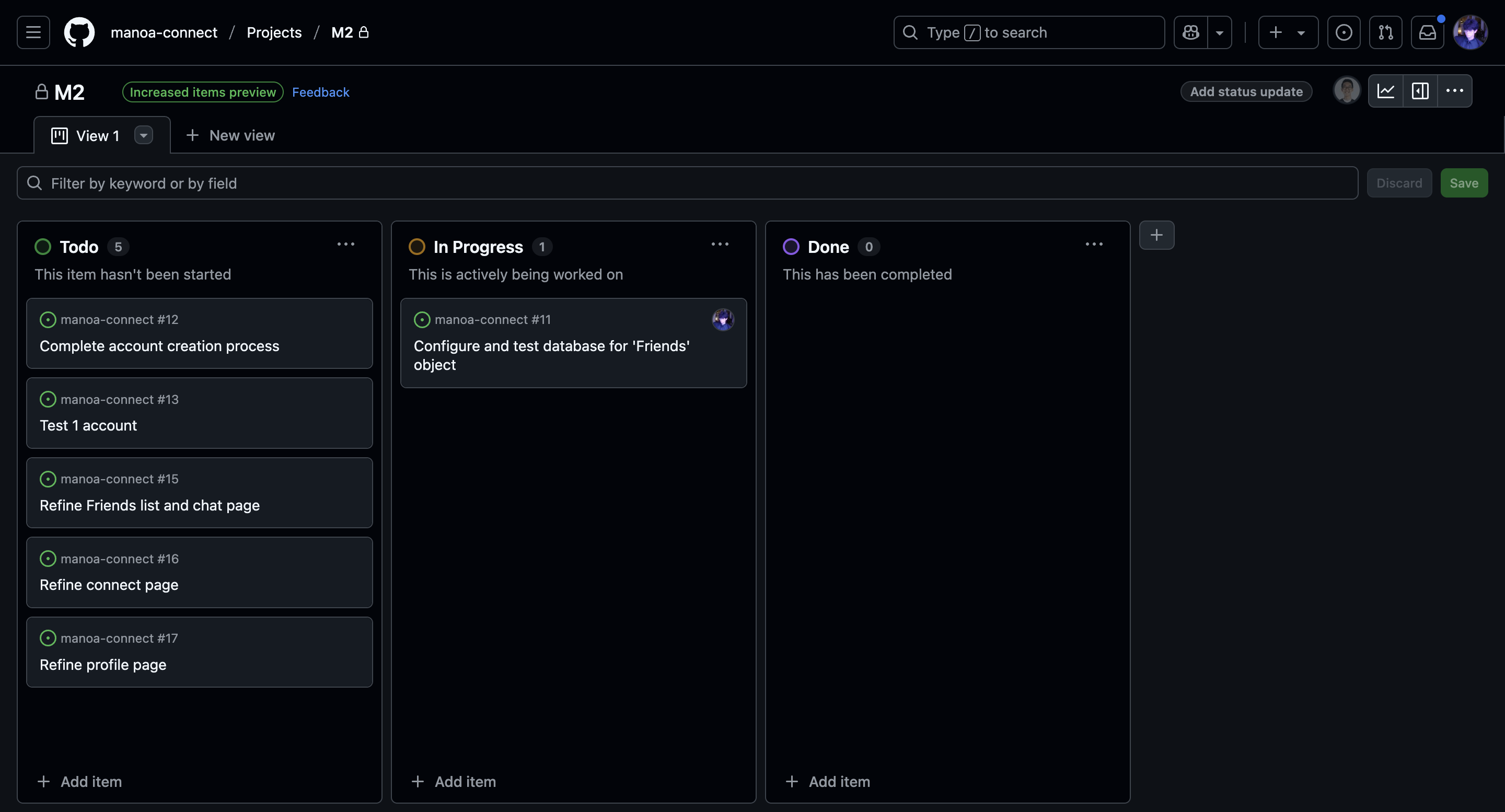The width and height of the screenshot is (1505, 812).
Task: Open View 1 options dropdown arrow
Action: pyautogui.click(x=143, y=135)
